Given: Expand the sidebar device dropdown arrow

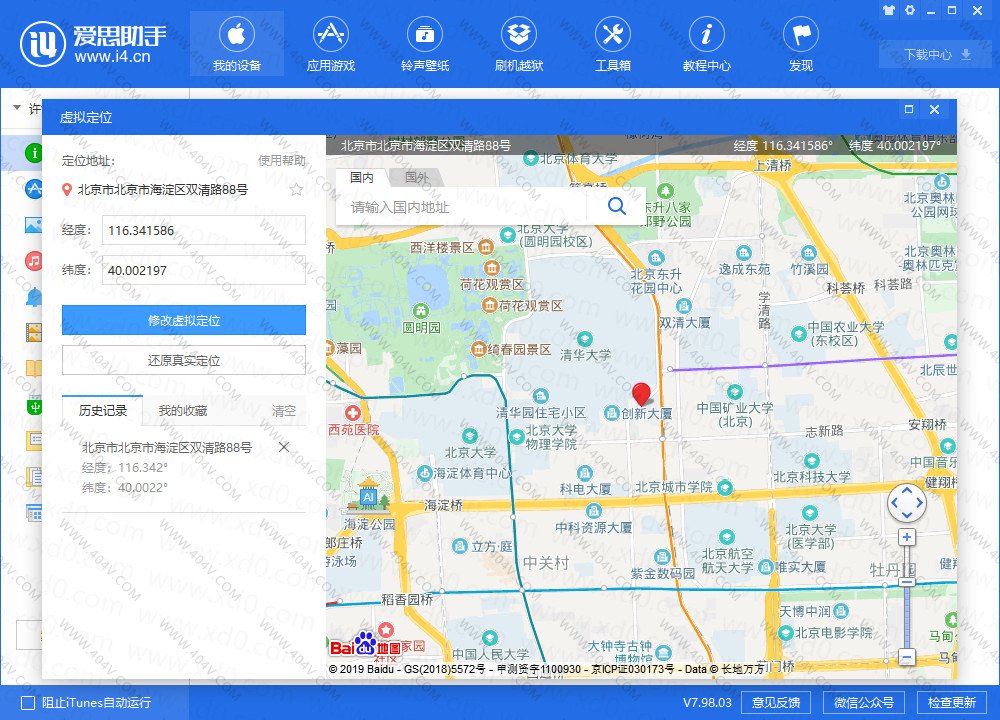Looking at the screenshot, I should (17, 108).
